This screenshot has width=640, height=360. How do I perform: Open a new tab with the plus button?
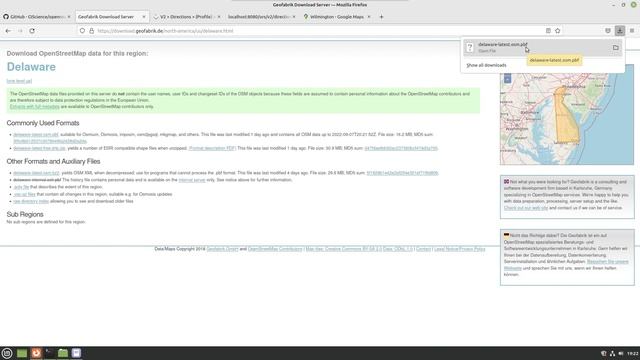coord(381,17)
